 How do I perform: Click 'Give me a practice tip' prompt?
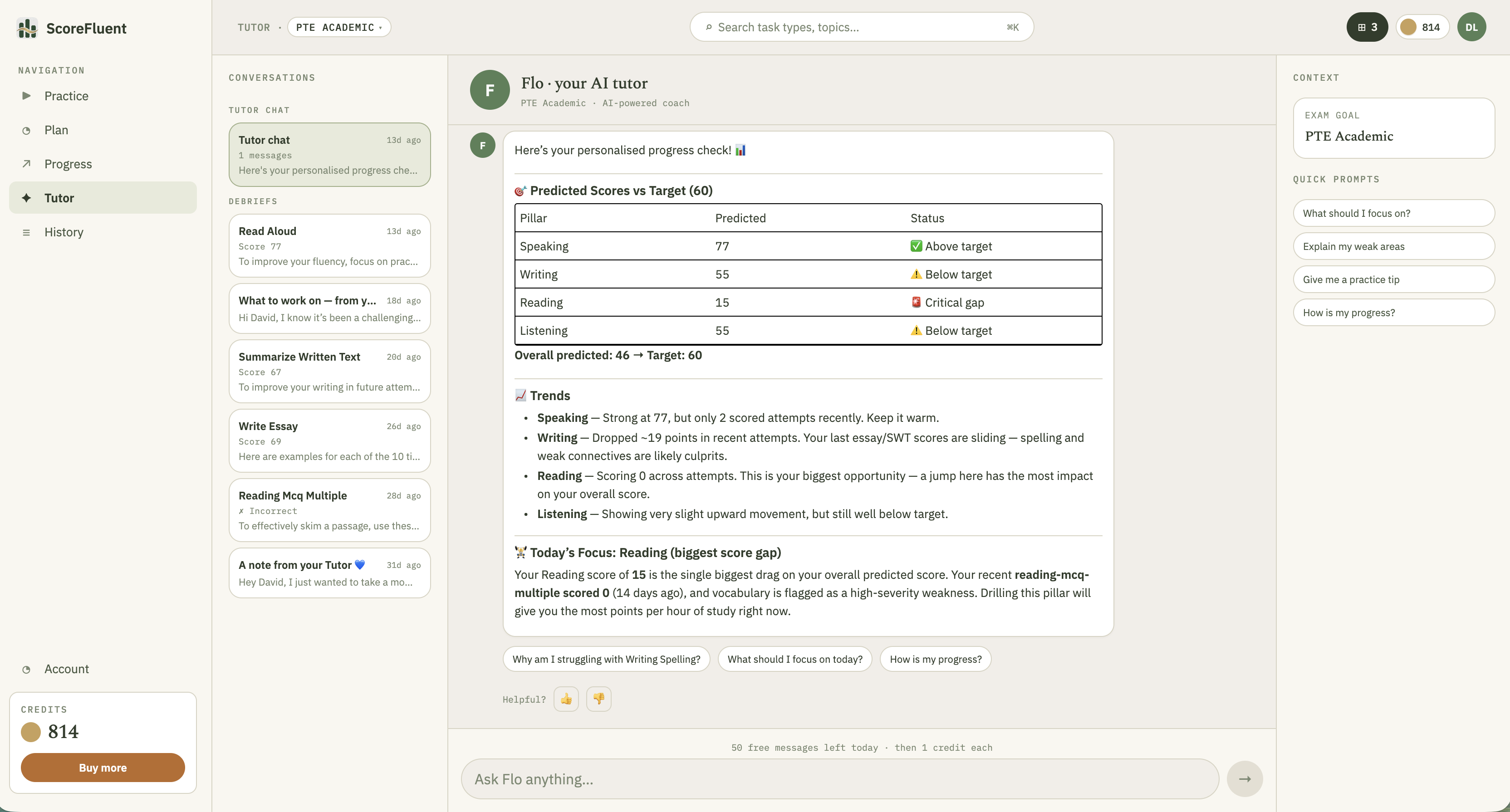point(1393,279)
